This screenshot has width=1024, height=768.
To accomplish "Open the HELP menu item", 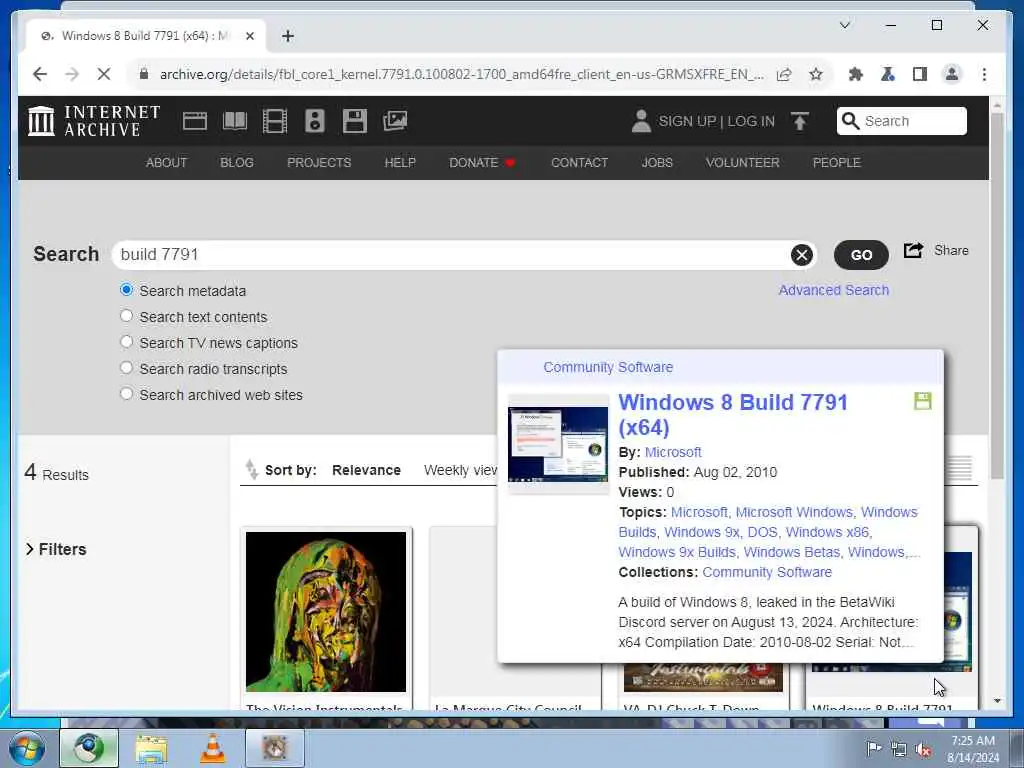I will (400, 163).
